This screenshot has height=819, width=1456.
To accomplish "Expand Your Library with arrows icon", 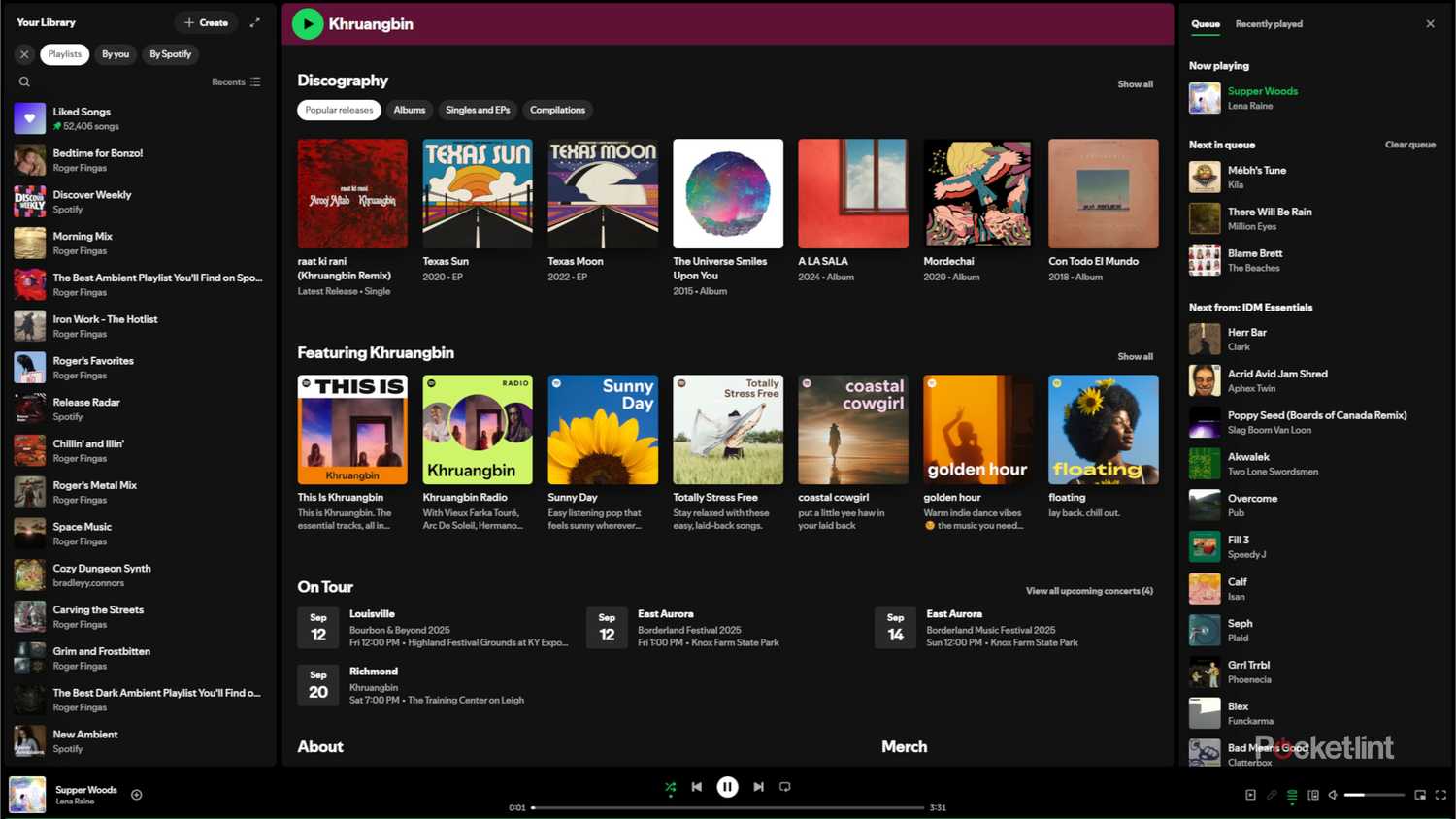I will pos(255,22).
